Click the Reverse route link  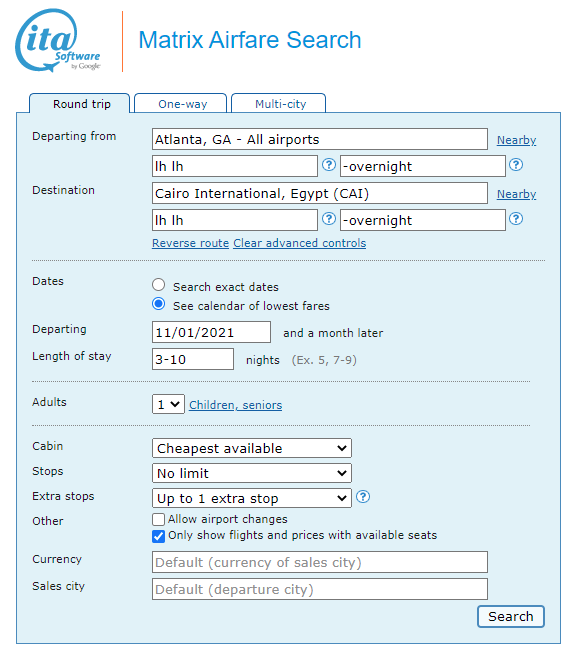point(191,243)
